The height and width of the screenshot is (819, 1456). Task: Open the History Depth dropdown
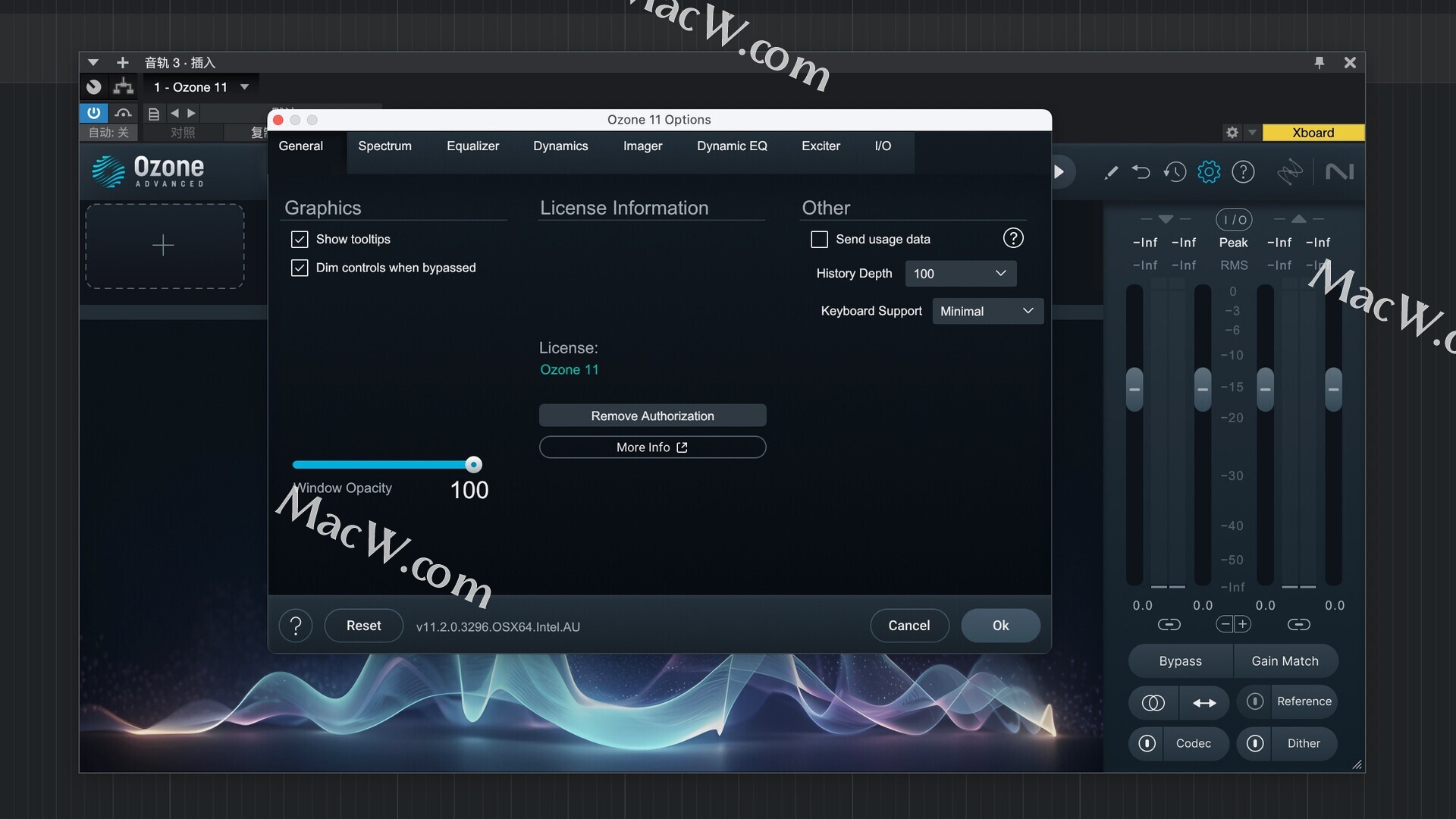coord(960,274)
